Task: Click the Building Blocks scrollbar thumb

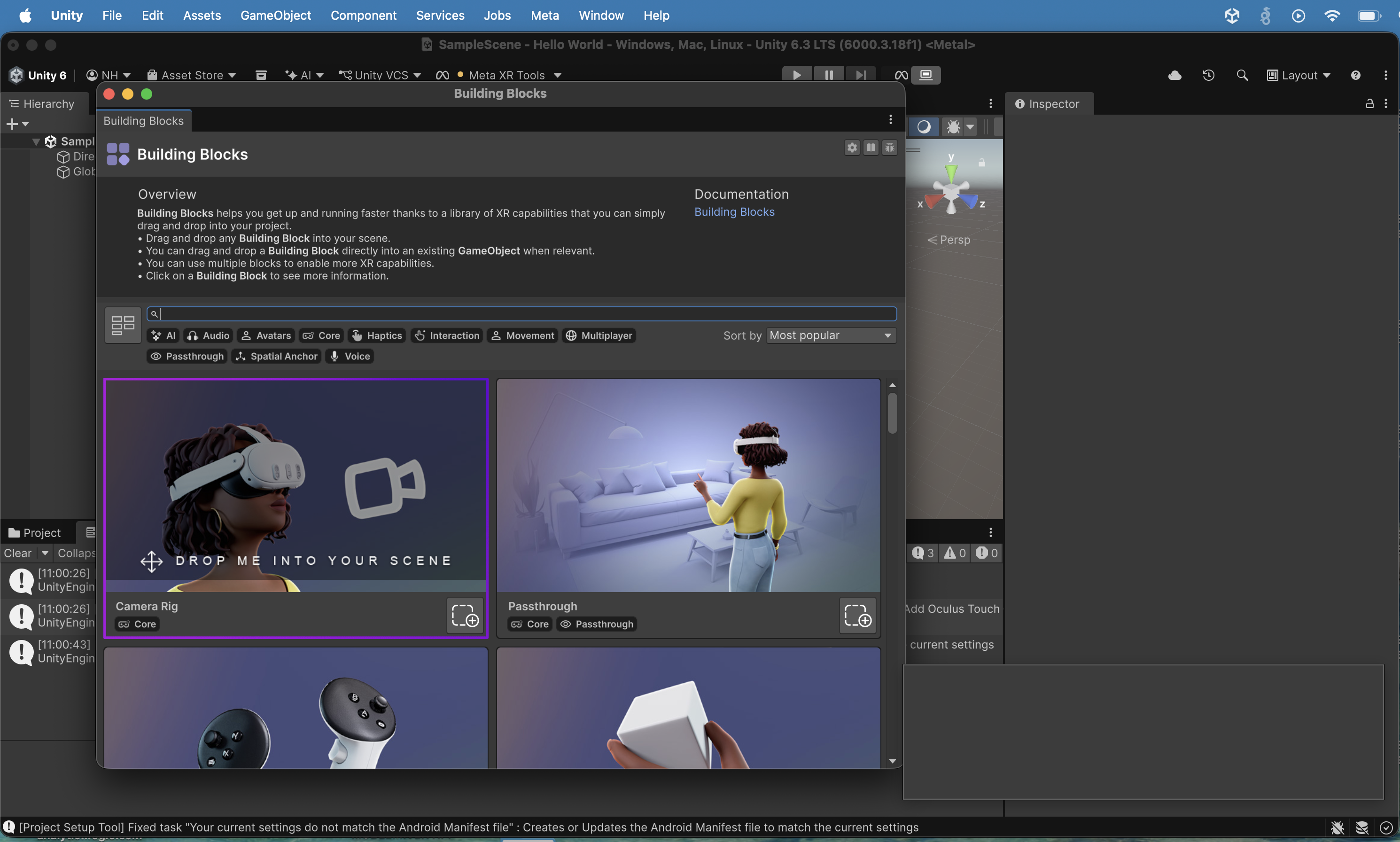Action: point(892,413)
